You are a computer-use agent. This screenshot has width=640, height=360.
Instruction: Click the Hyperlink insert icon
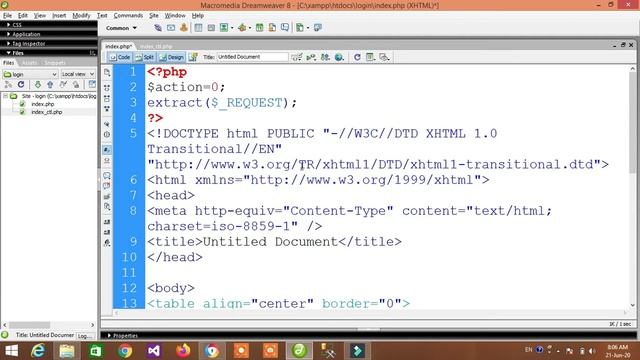click(x=158, y=28)
